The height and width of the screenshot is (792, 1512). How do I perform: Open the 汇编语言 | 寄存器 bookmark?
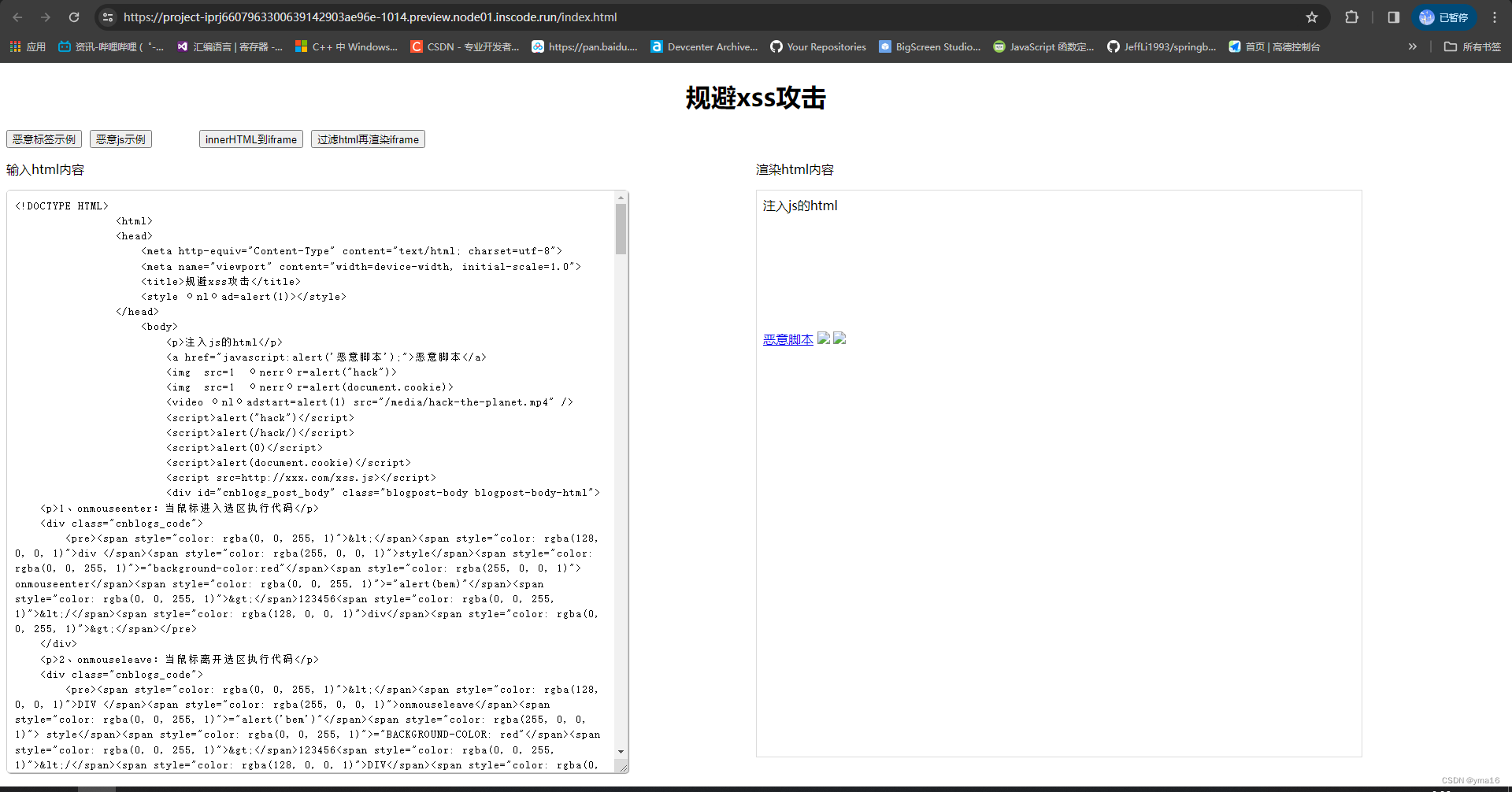click(230, 47)
